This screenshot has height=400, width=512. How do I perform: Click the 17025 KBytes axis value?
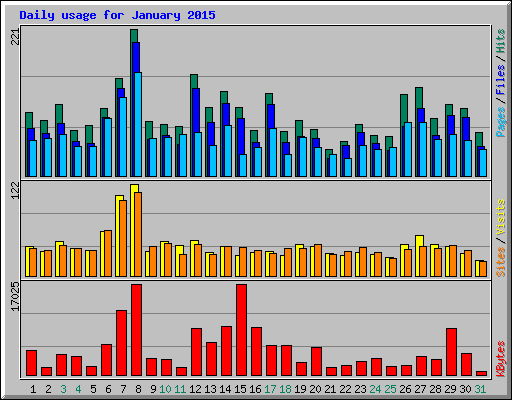coord(15,296)
